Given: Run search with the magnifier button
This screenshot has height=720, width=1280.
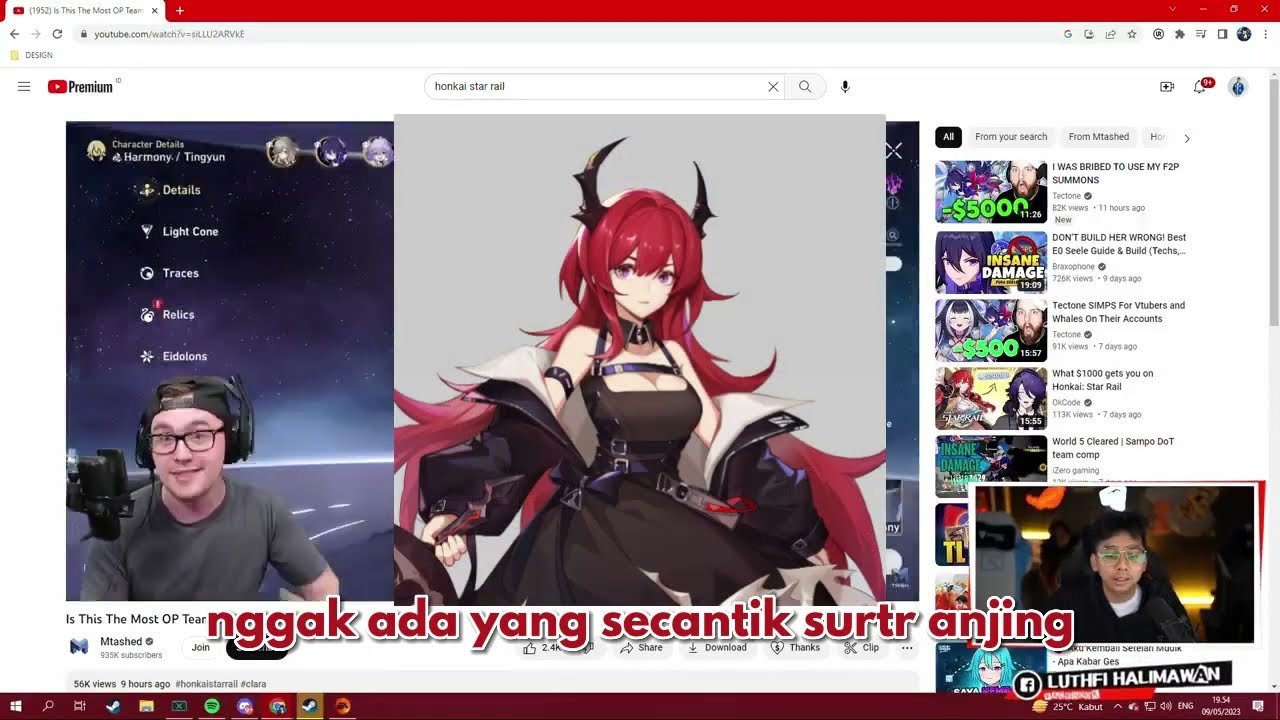Looking at the screenshot, I should tap(805, 87).
